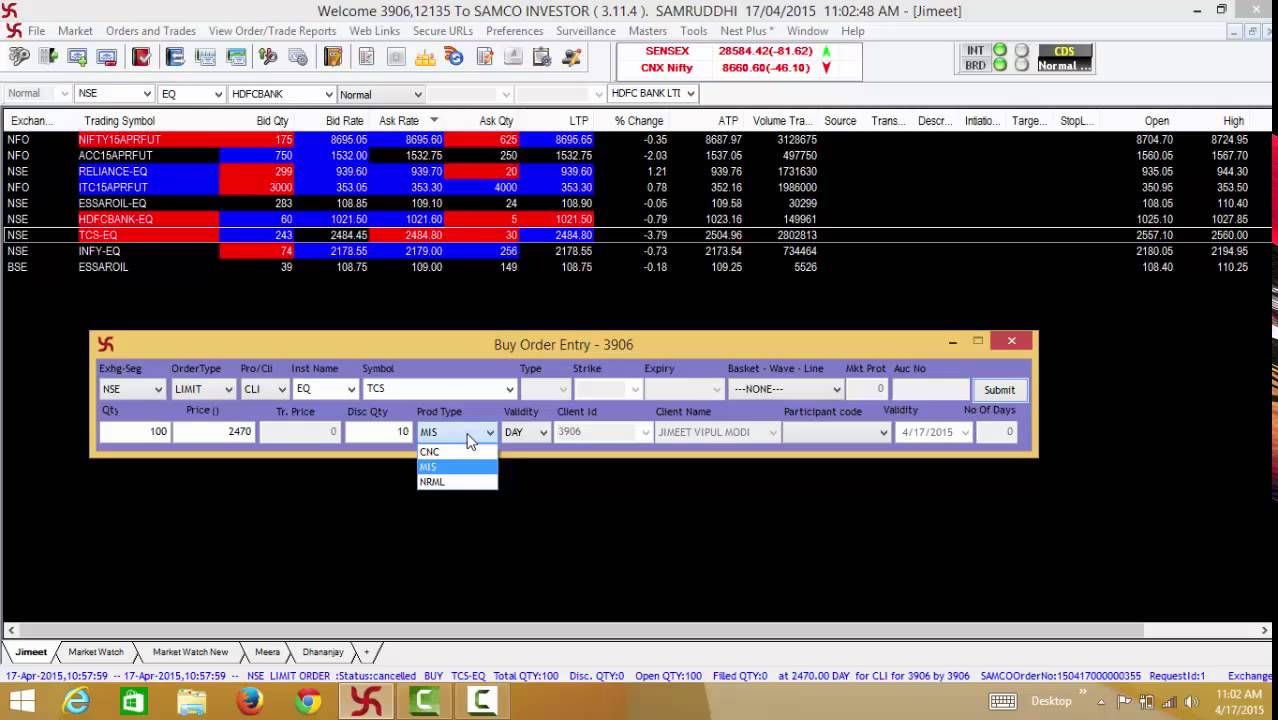Open the Basket ---NONE--- dropdown
1278x720 pixels.
pyautogui.click(x=836, y=389)
